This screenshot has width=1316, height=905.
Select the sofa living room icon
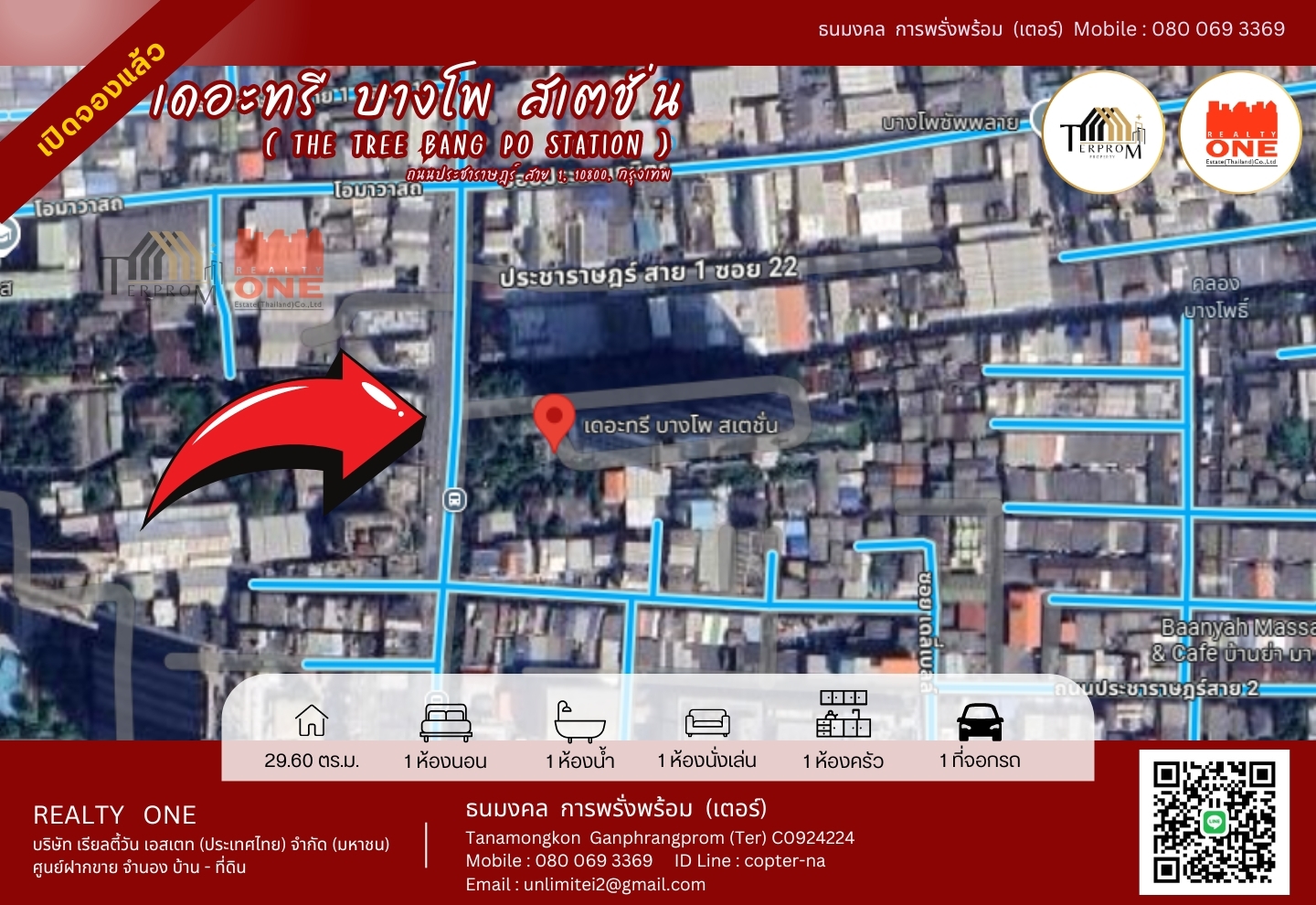(707, 722)
